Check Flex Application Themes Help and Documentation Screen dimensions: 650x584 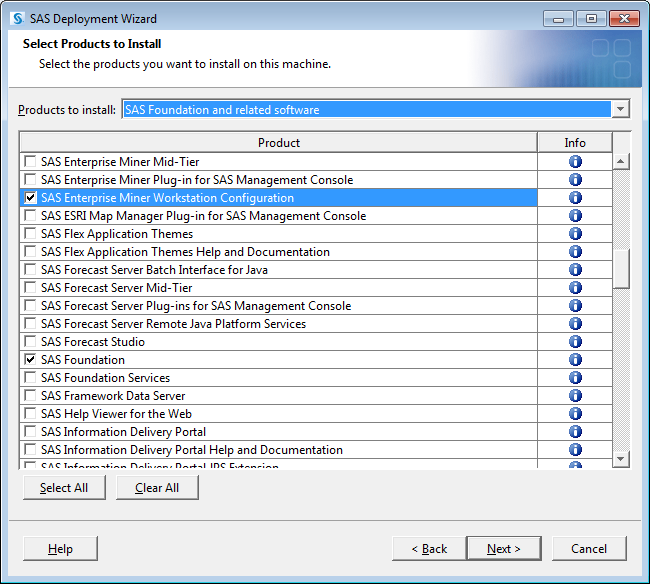point(30,251)
